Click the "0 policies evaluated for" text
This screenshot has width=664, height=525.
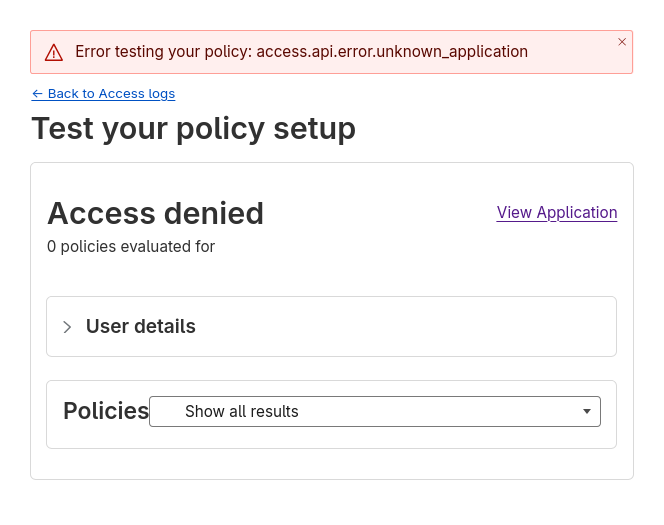tap(131, 246)
